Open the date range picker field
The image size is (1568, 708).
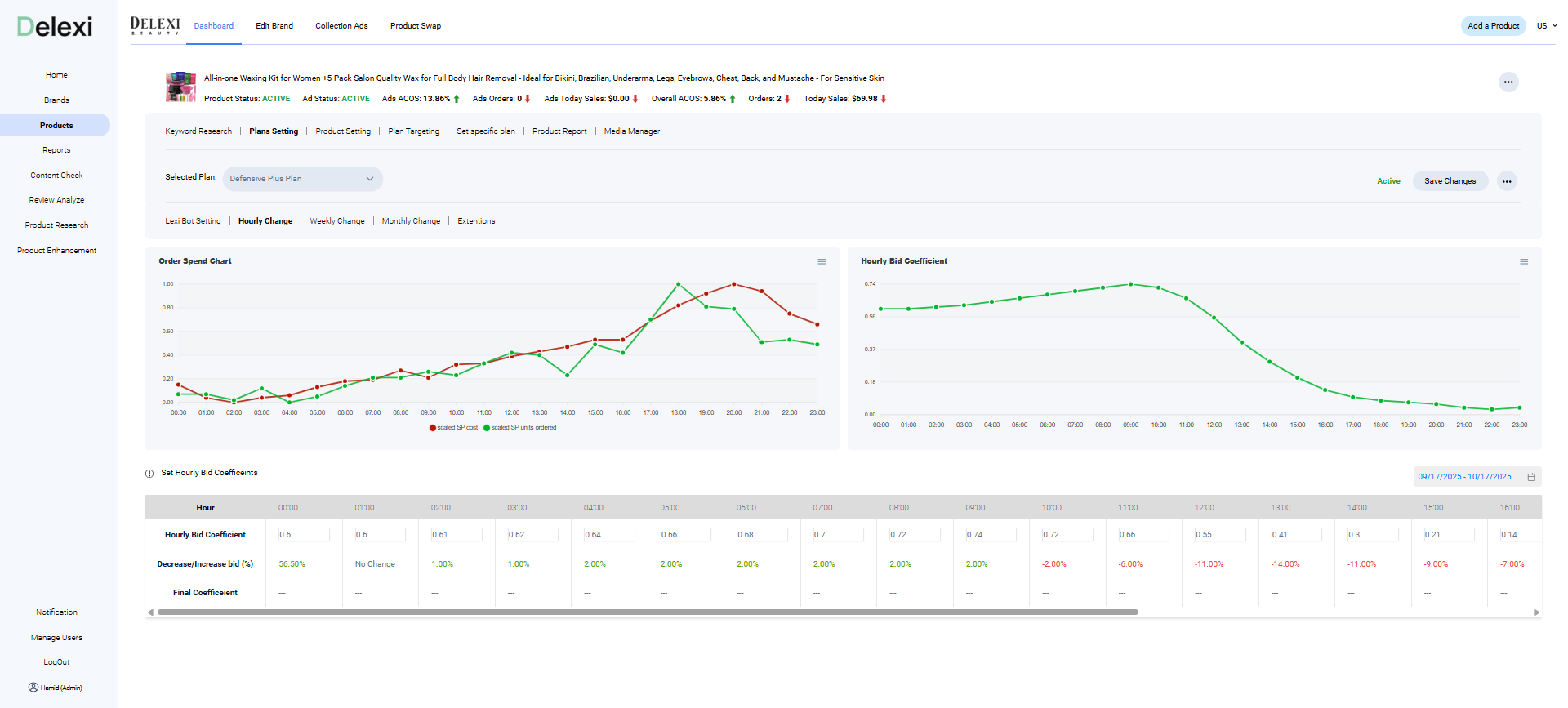[x=1464, y=477]
